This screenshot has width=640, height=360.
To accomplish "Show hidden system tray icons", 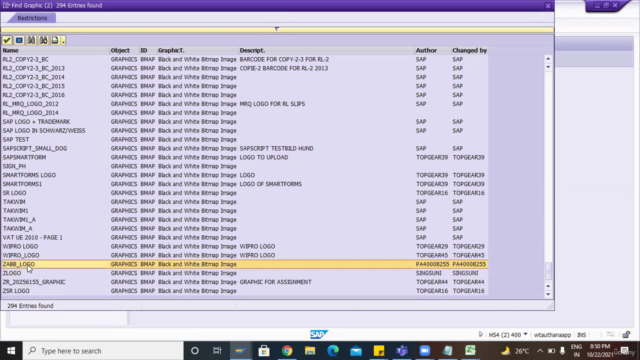I will (x=540, y=351).
